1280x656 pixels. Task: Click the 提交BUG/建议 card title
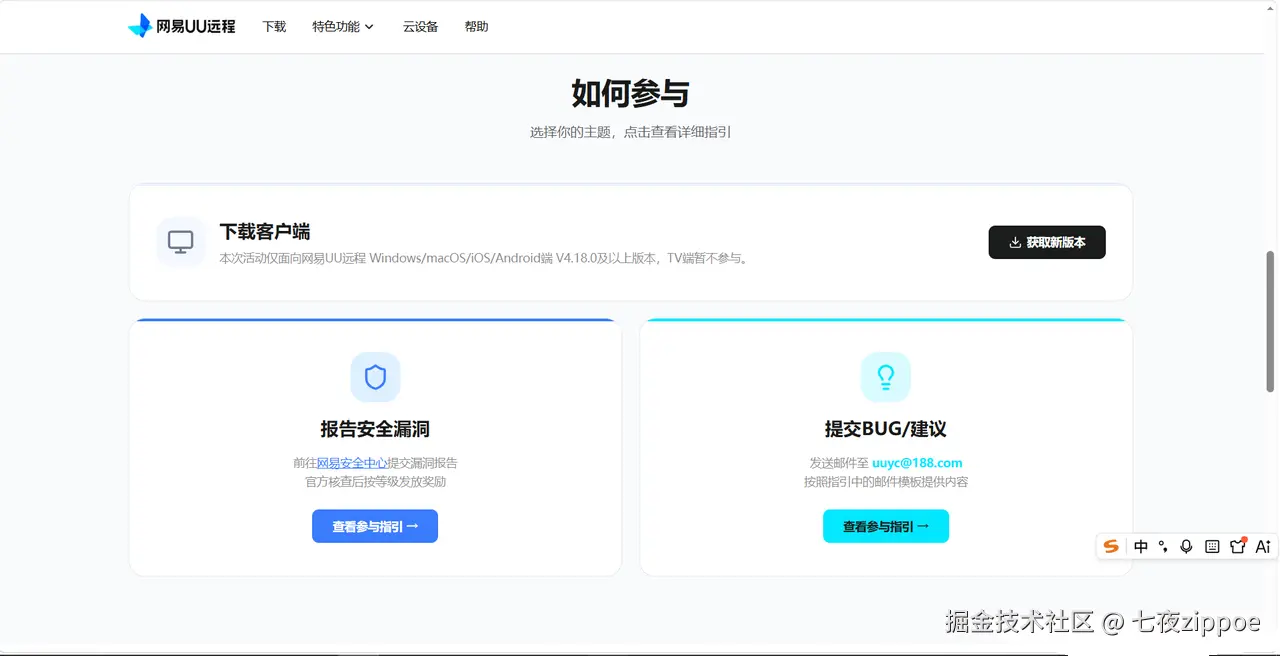886,429
